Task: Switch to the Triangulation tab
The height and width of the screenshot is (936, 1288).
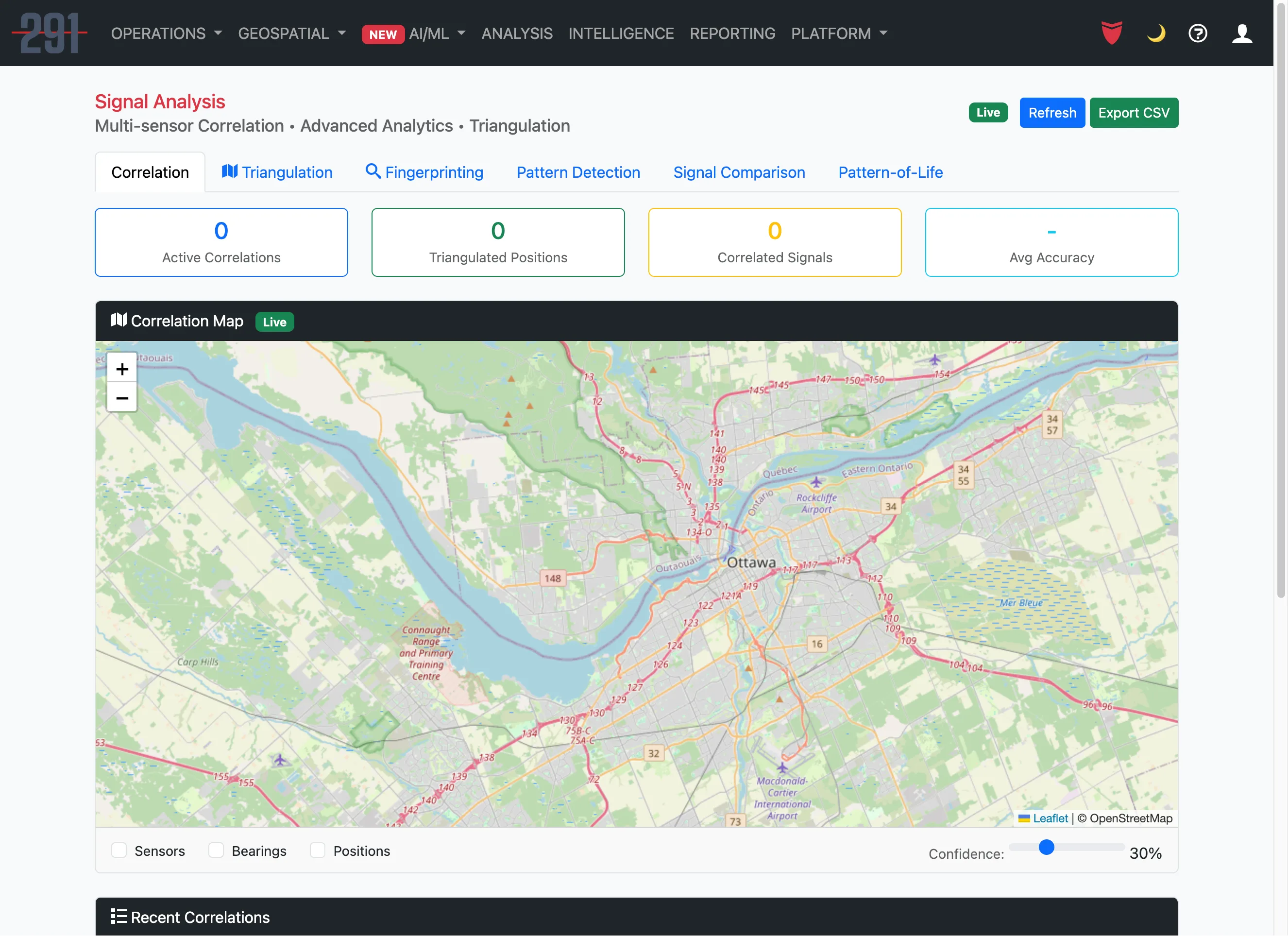Action: tap(277, 172)
